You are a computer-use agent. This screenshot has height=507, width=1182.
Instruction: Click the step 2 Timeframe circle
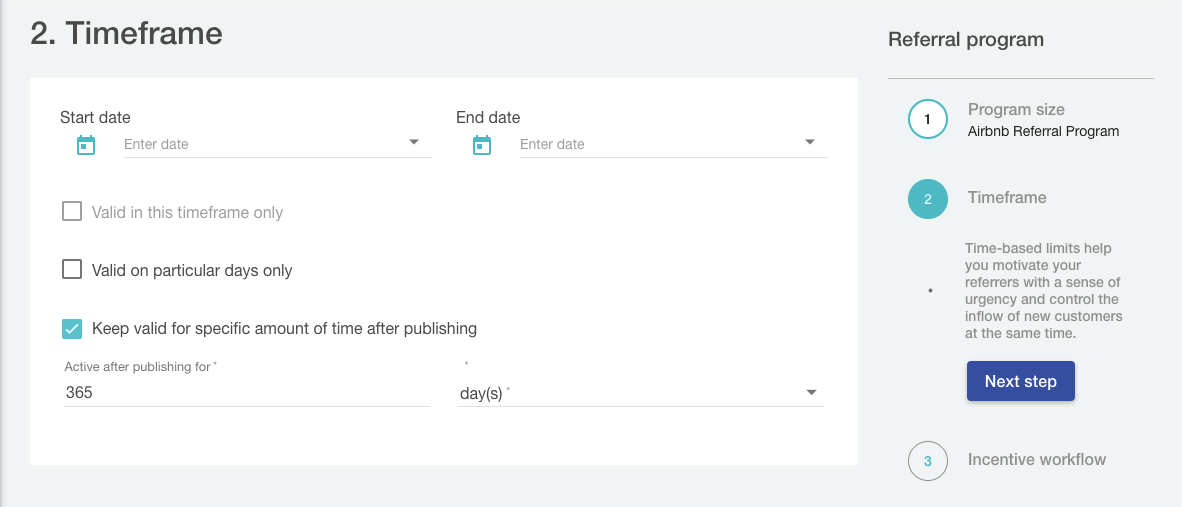click(927, 199)
